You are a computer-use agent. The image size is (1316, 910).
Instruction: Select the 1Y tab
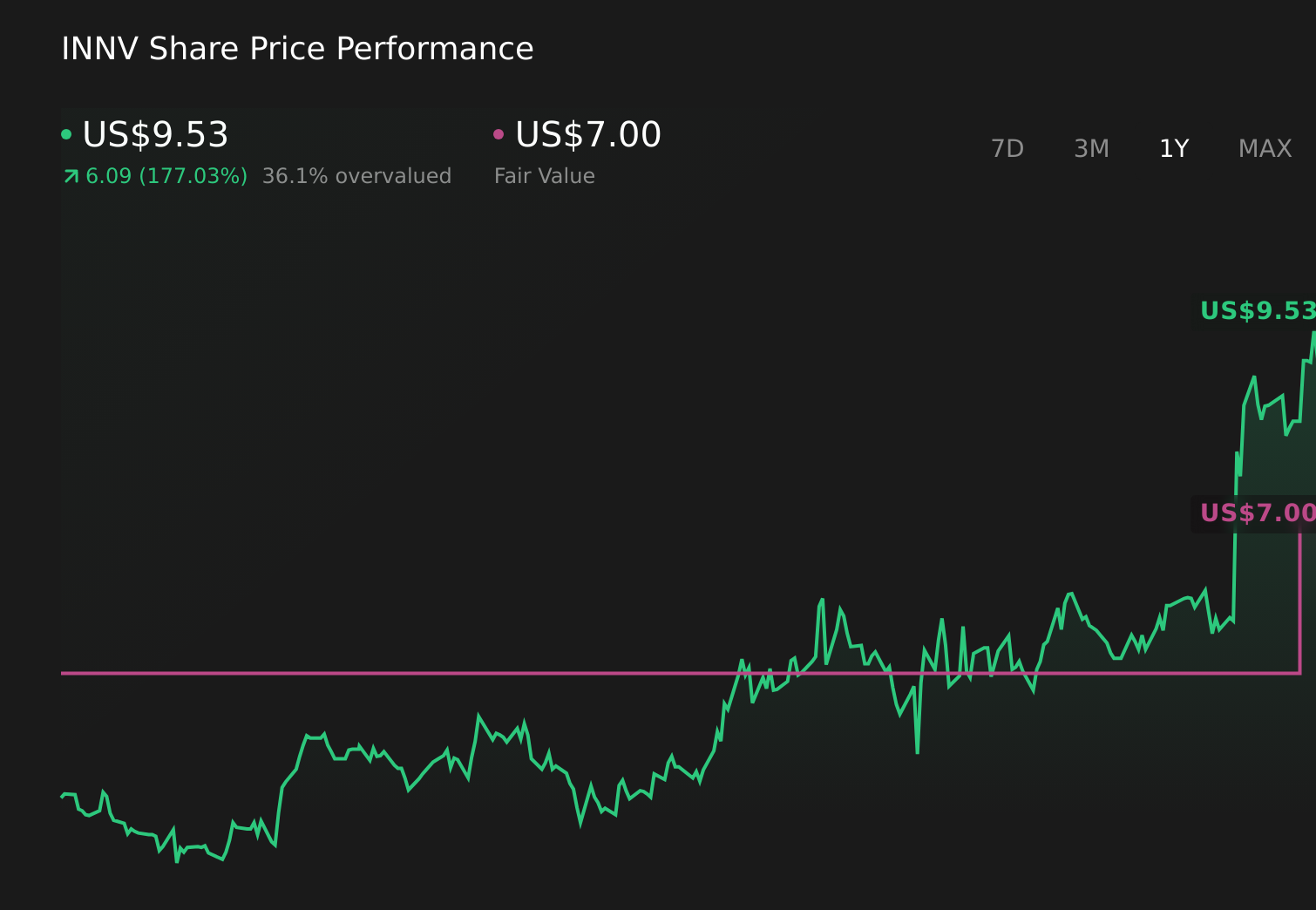point(1174,148)
